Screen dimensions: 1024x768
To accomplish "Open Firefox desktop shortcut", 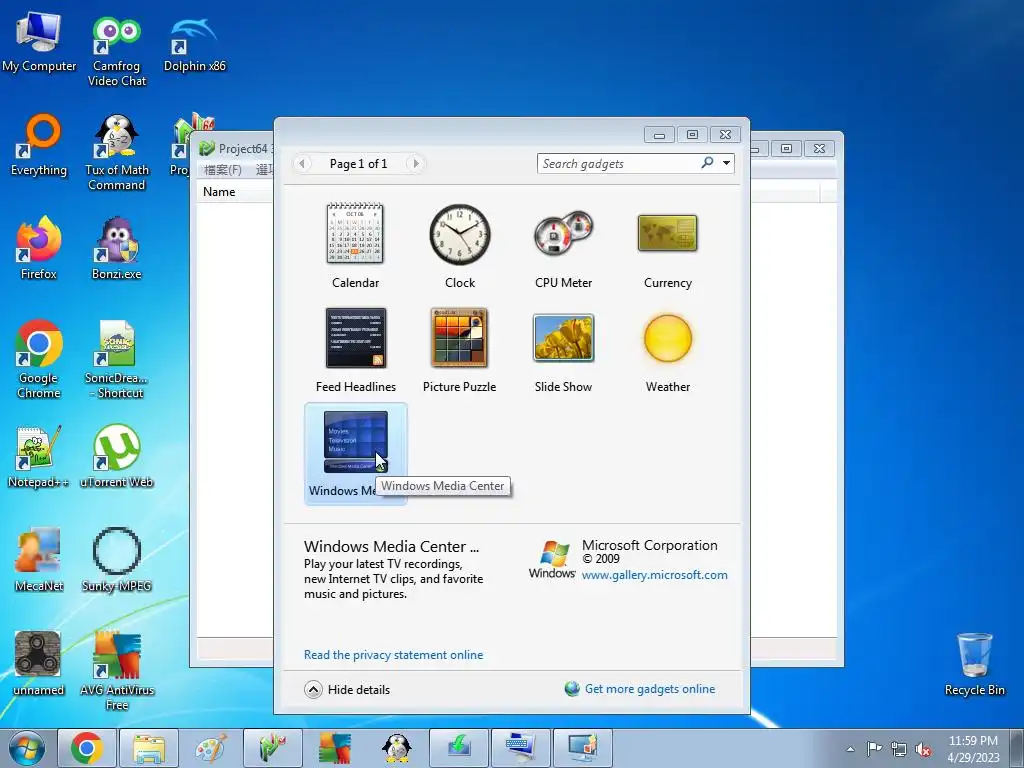I will (x=39, y=248).
